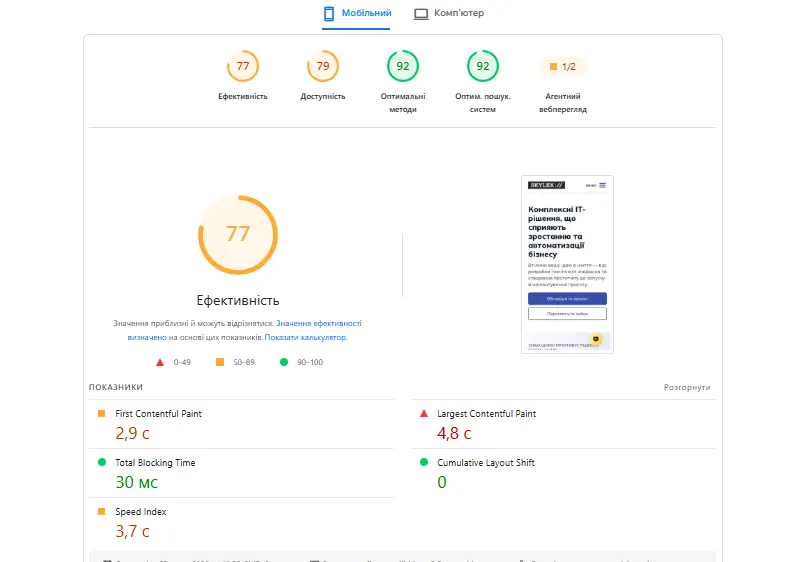Click the Cumulative Layout Shift metric

(x=564, y=473)
